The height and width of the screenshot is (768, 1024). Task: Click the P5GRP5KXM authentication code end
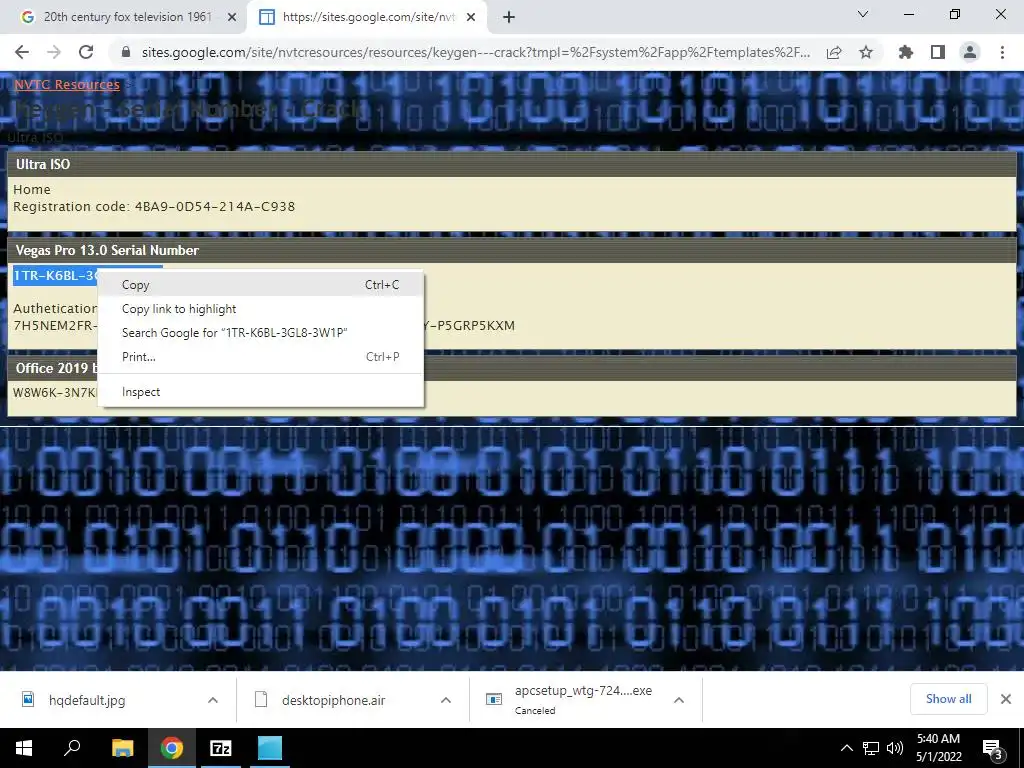click(x=470, y=325)
